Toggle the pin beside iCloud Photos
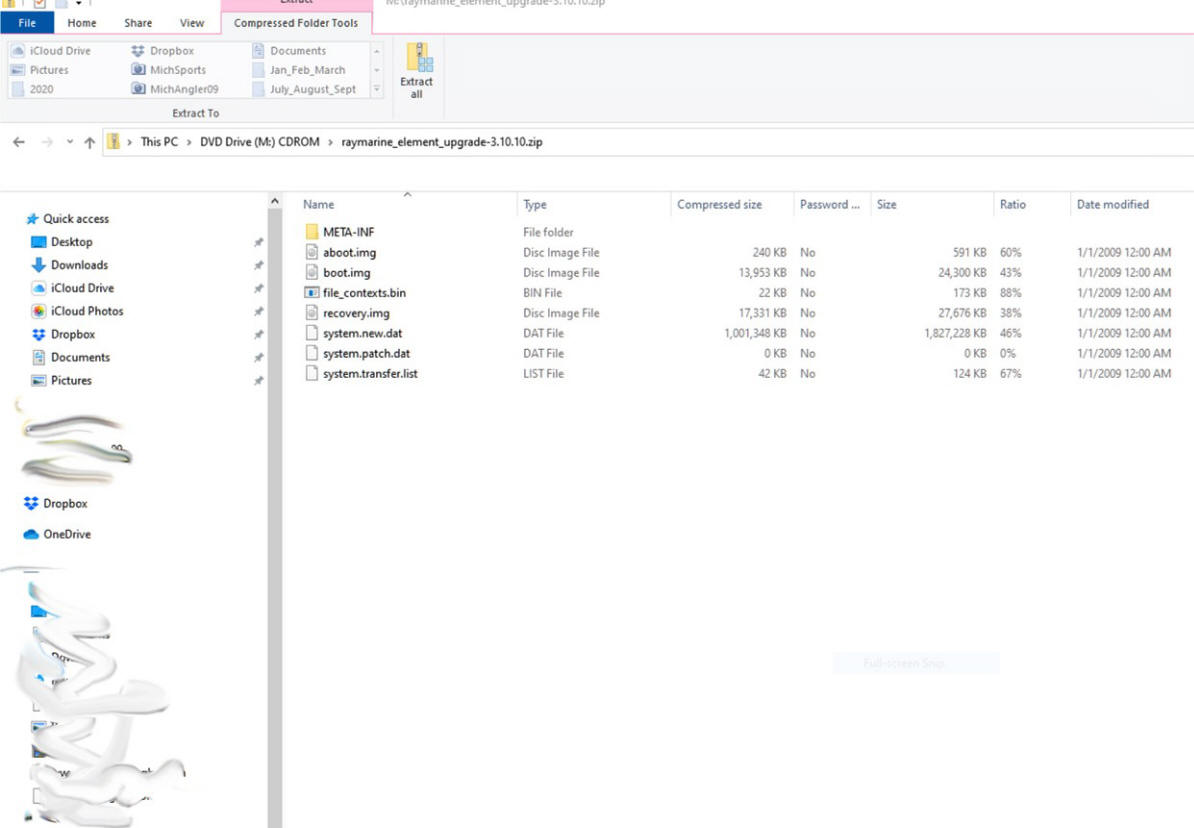 pos(259,312)
